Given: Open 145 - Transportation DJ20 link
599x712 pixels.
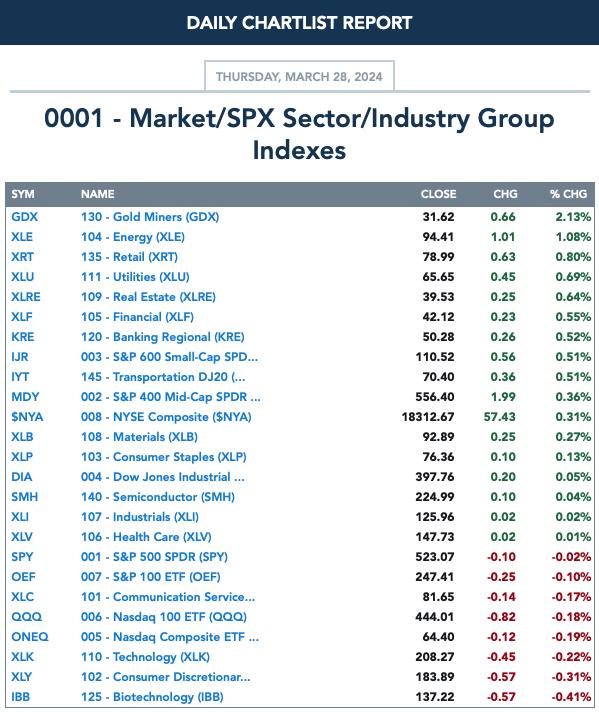Looking at the screenshot, I should coord(163,376).
